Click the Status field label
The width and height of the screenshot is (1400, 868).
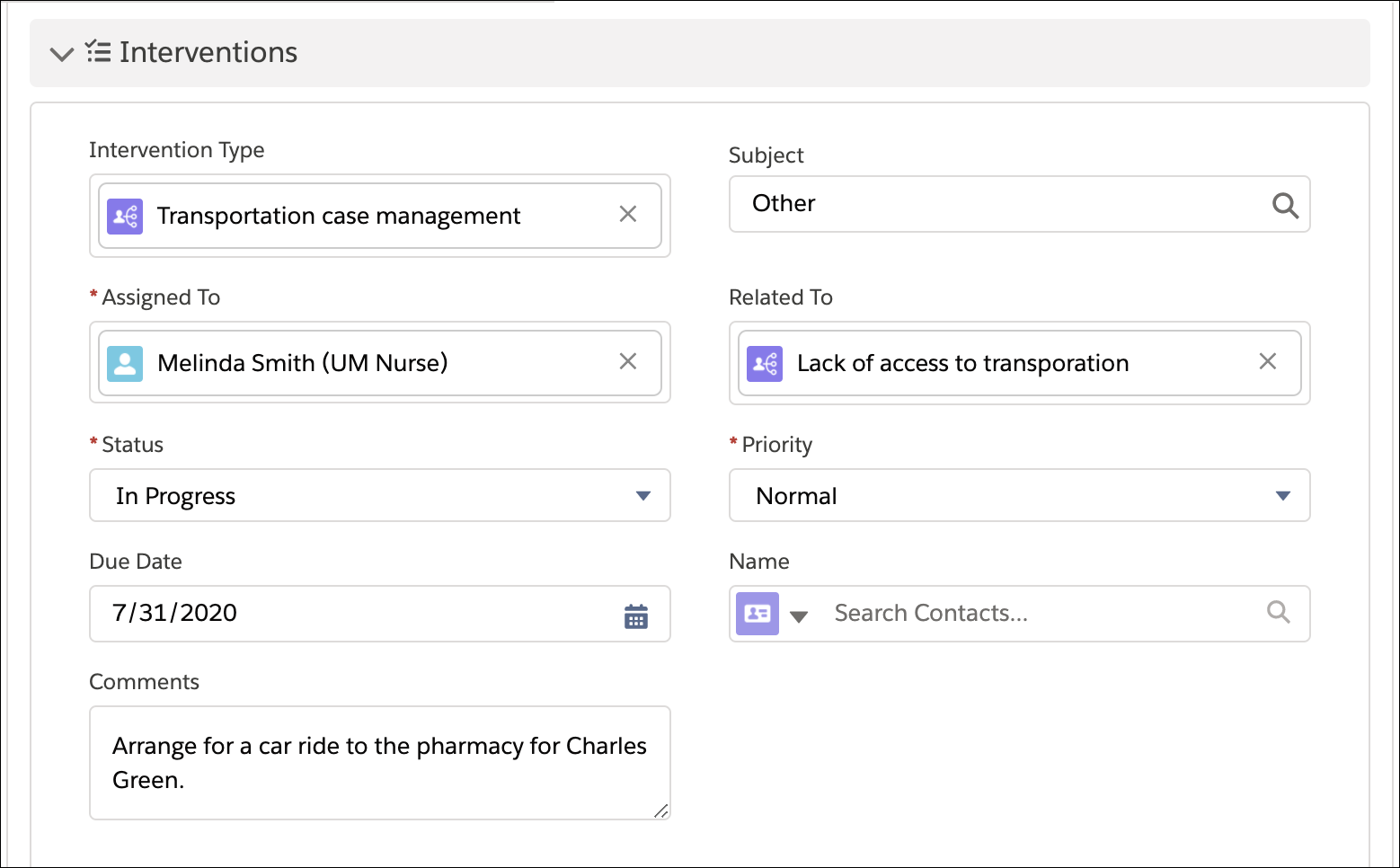[x=133, y=445]
